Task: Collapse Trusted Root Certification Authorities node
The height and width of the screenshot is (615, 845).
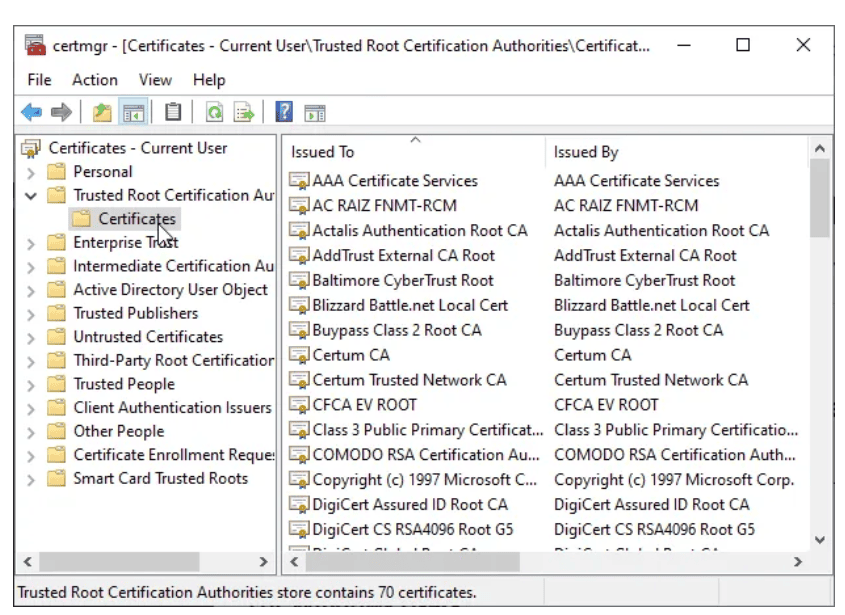Action: click(31, 196)
